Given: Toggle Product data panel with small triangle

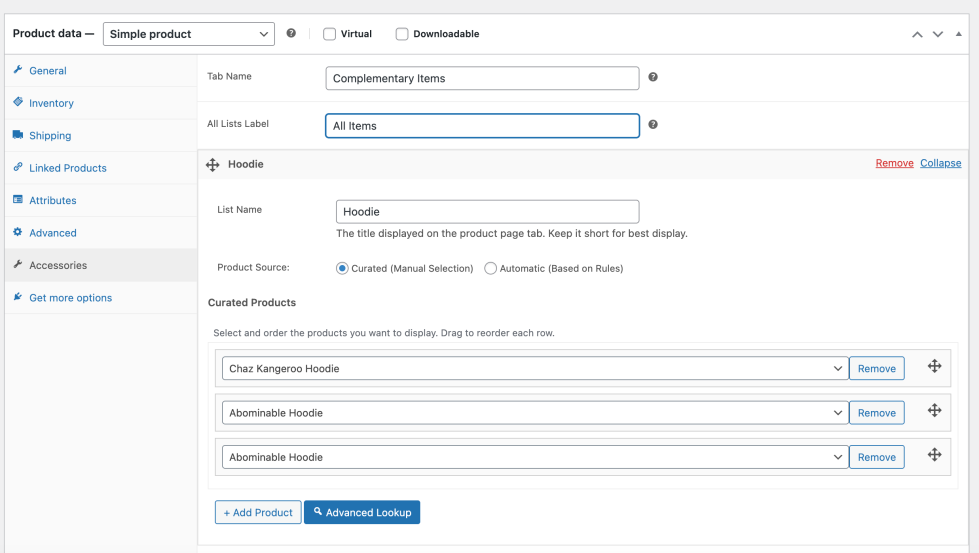Looking at the screenshot, I should [x=959, y=34].
